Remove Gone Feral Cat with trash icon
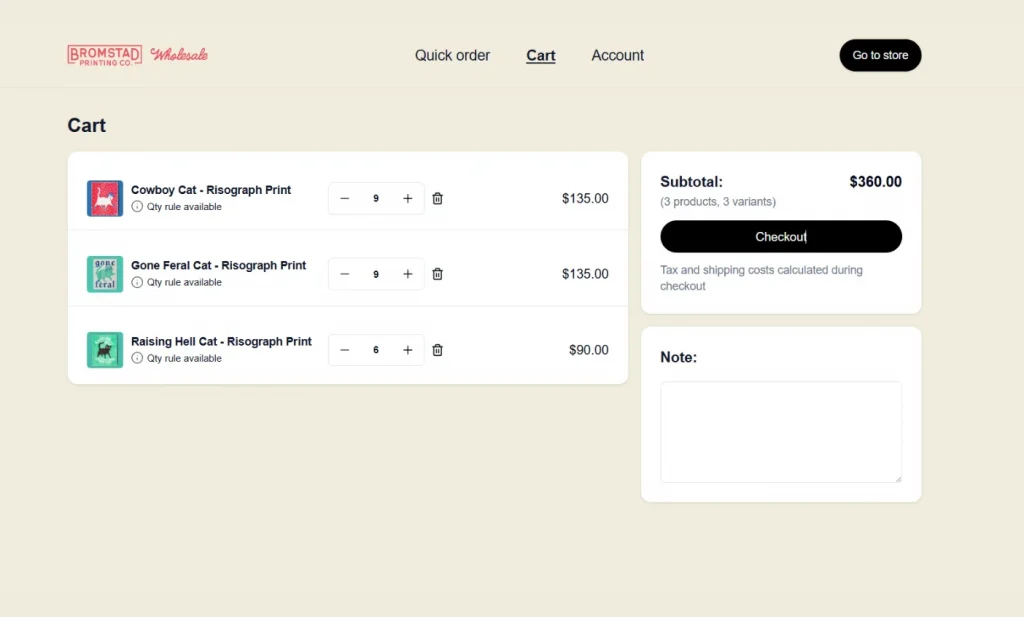The height and width of the screenshot is (617, 1024). [437, 274]
